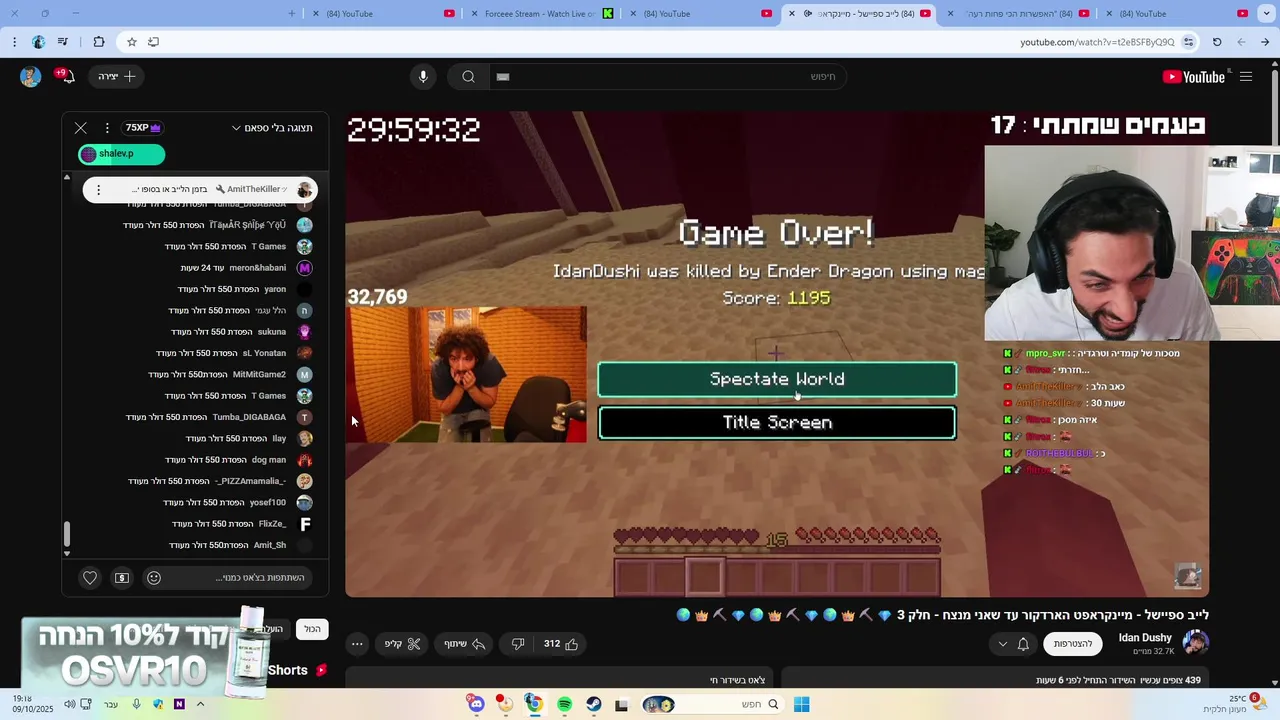Click the Share (שיתוף) button
The height and width of the screenshot is (720, 1280).
pyautogui.click(x=464, y=644)
